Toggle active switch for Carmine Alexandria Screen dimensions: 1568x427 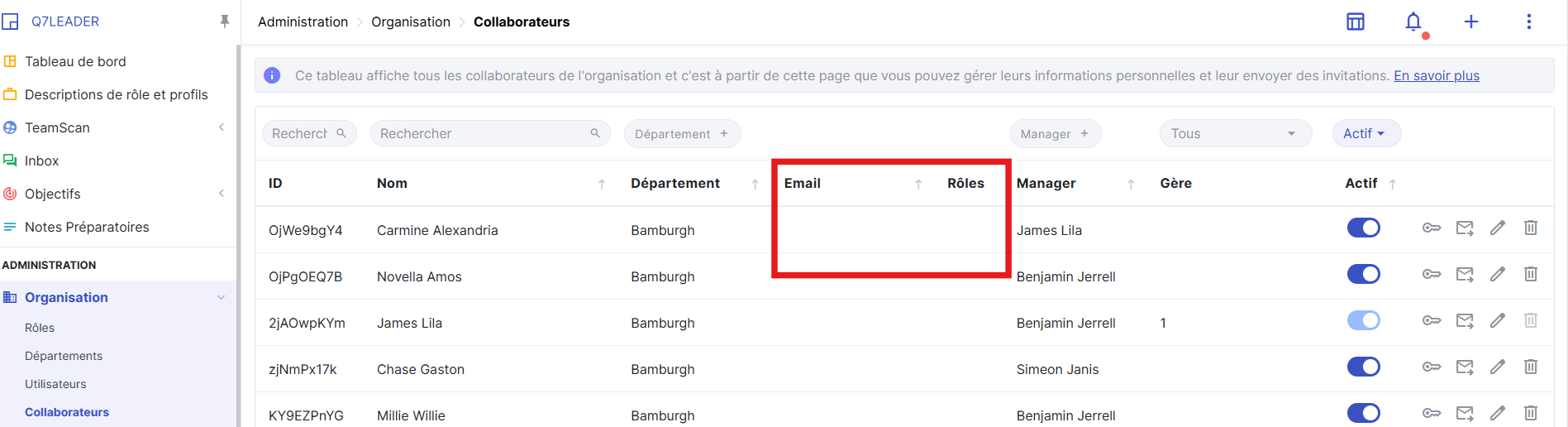[x=1363, y=228]
